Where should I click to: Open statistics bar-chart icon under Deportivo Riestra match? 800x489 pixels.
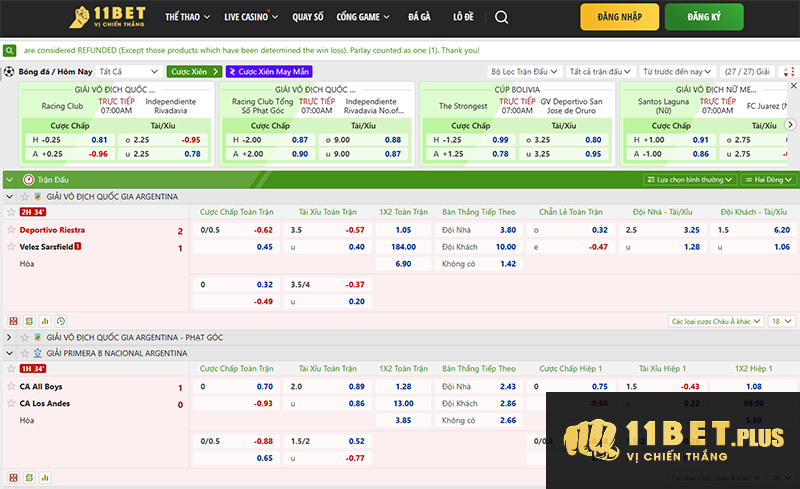45,321
